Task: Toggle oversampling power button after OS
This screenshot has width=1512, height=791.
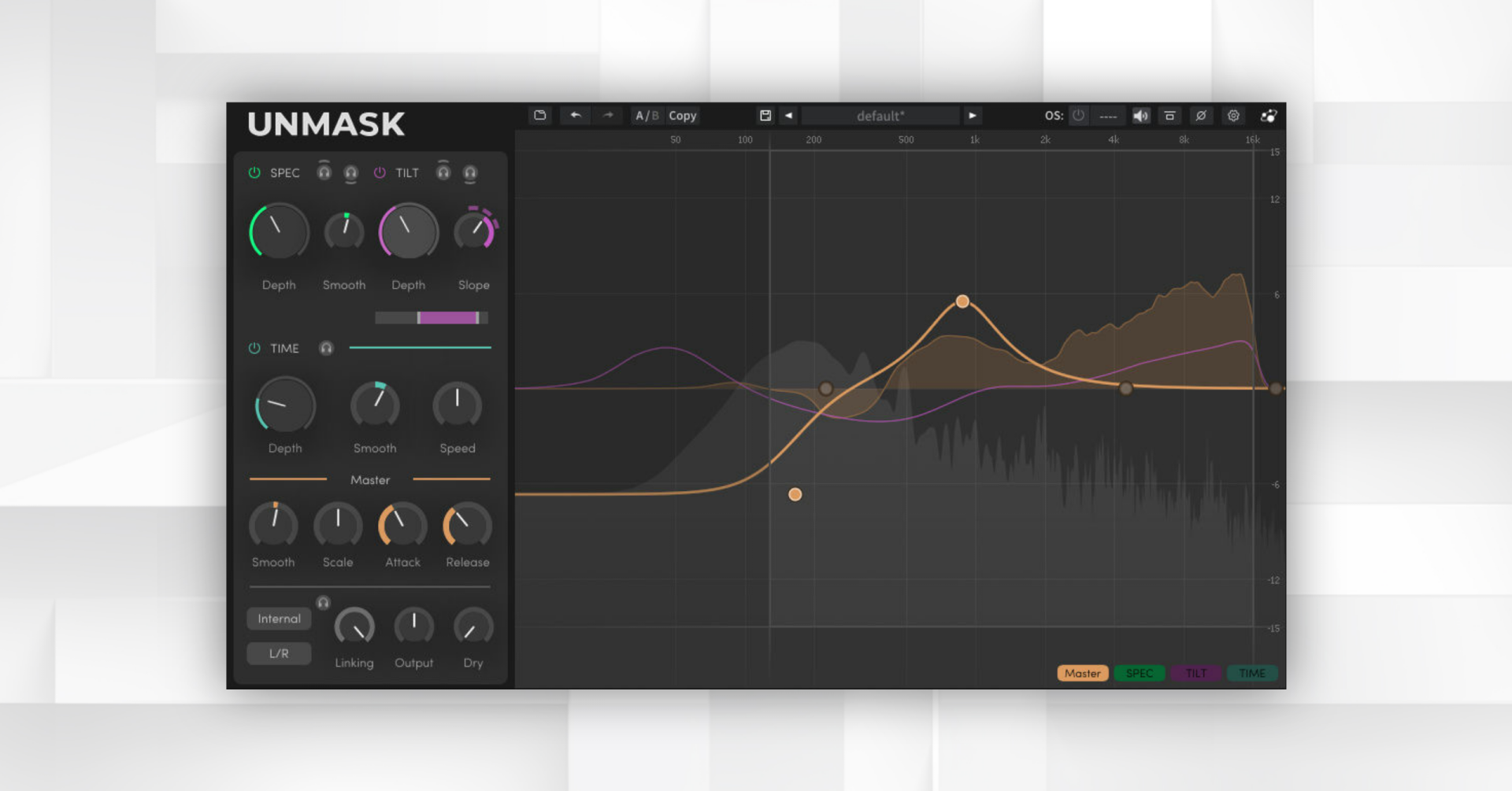Action: point(1078,116)
